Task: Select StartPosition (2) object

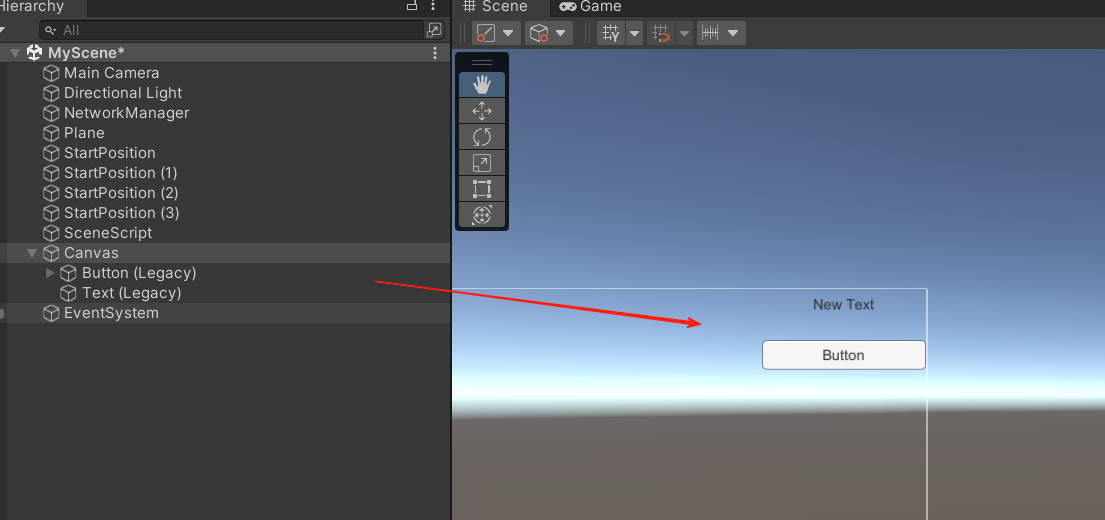Action: [121, 193]
